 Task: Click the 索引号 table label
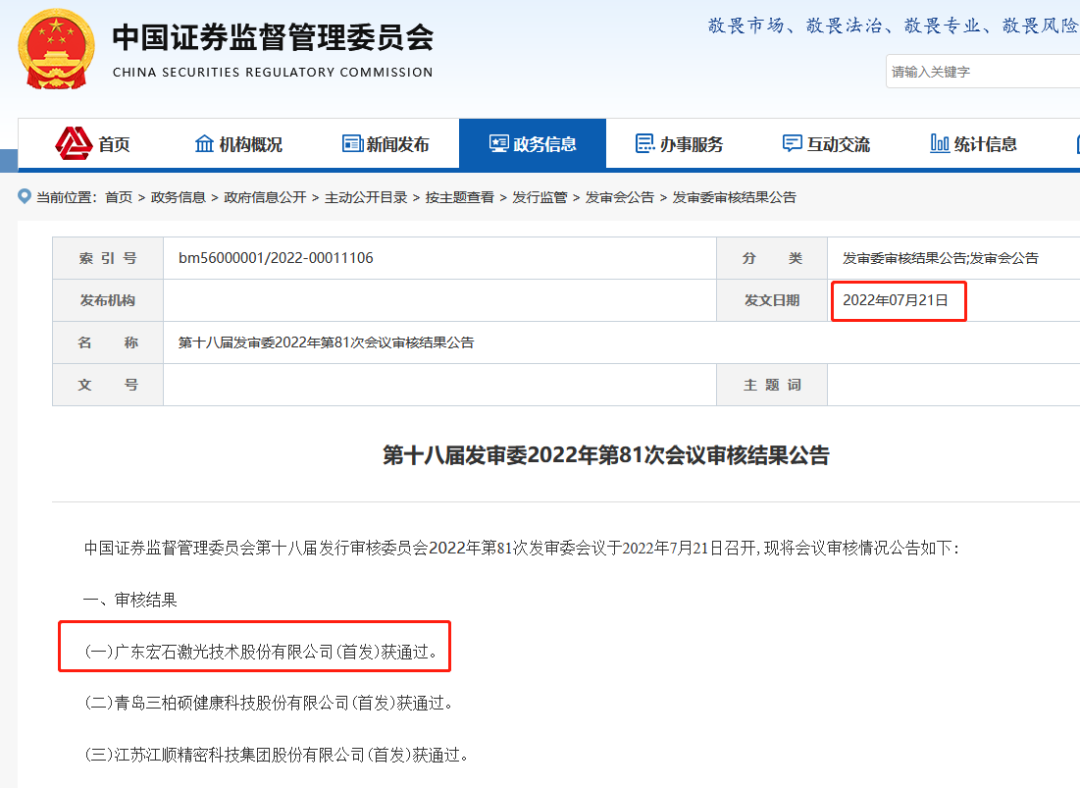108,258
